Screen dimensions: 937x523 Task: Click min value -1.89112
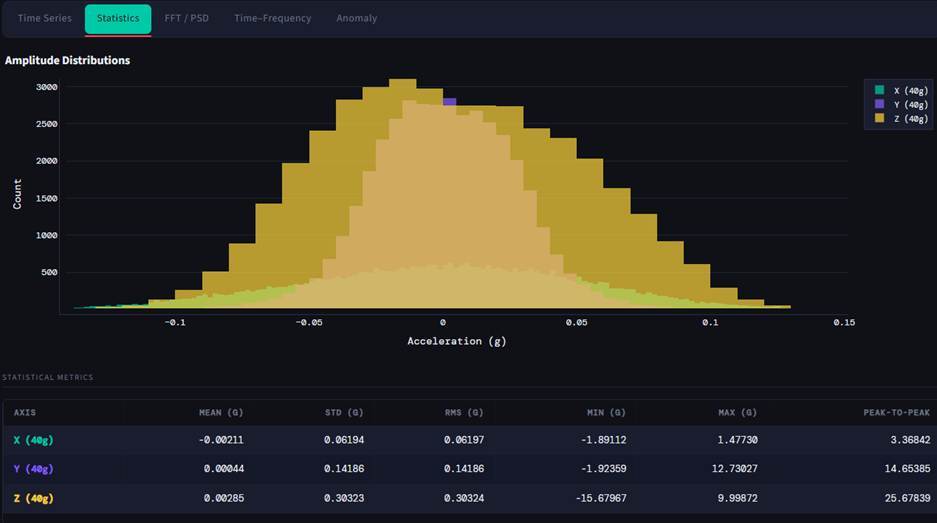604,440
